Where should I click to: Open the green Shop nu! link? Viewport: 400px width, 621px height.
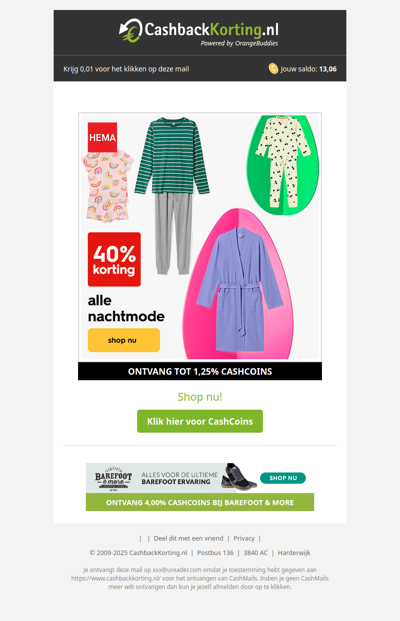coord(200,397)
